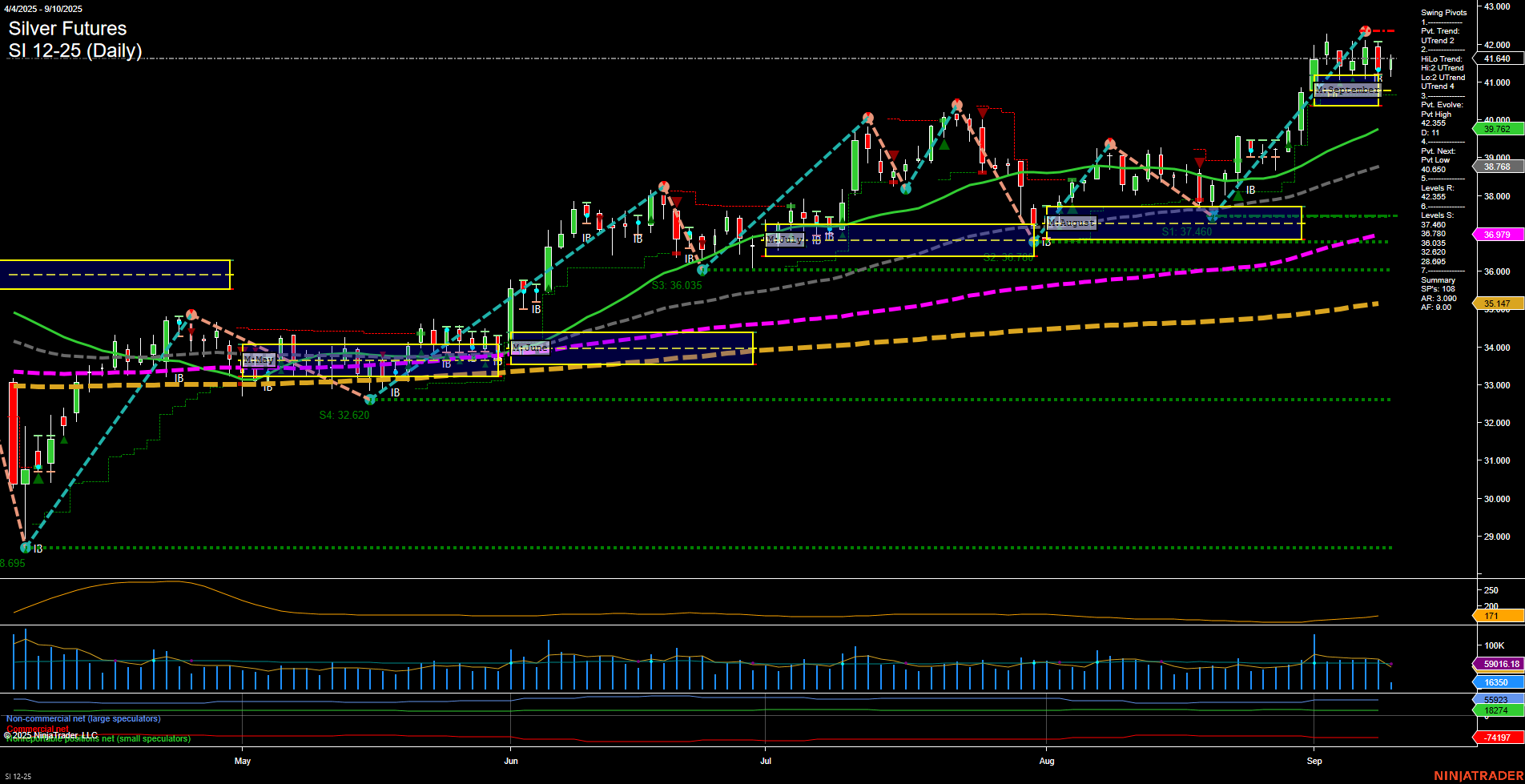Click the red pivot bubble at the mid-July peak
The height and width of the screenshot is (784, 1525).
(x=956, y=104)
